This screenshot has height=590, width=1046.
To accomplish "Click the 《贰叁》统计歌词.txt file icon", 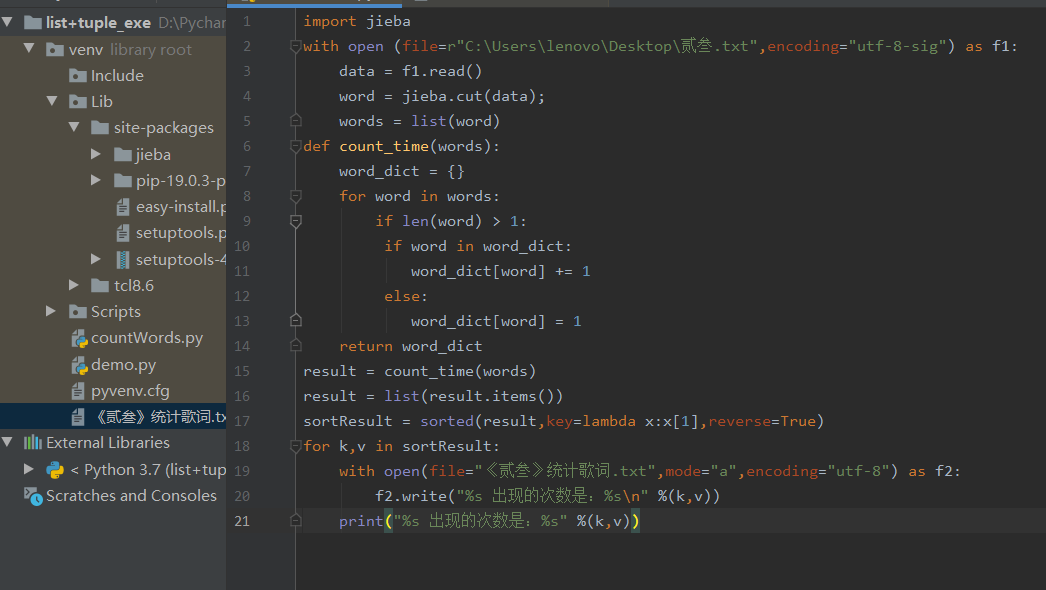I will pos(79,416).
